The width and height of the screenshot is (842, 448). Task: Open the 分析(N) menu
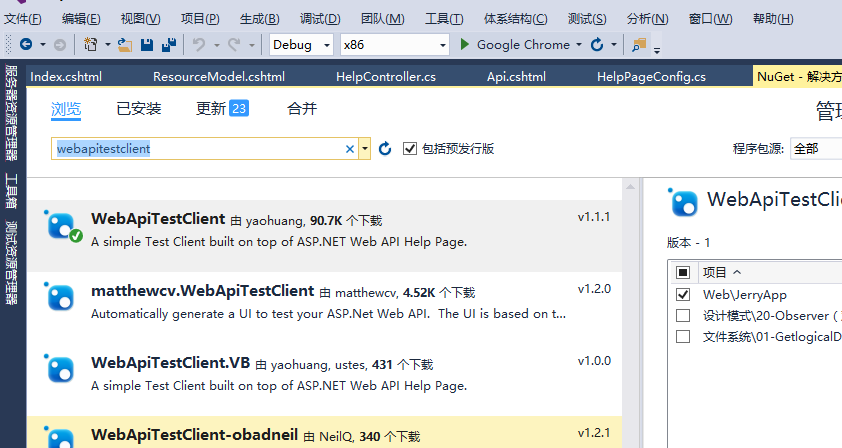point(647,19)
